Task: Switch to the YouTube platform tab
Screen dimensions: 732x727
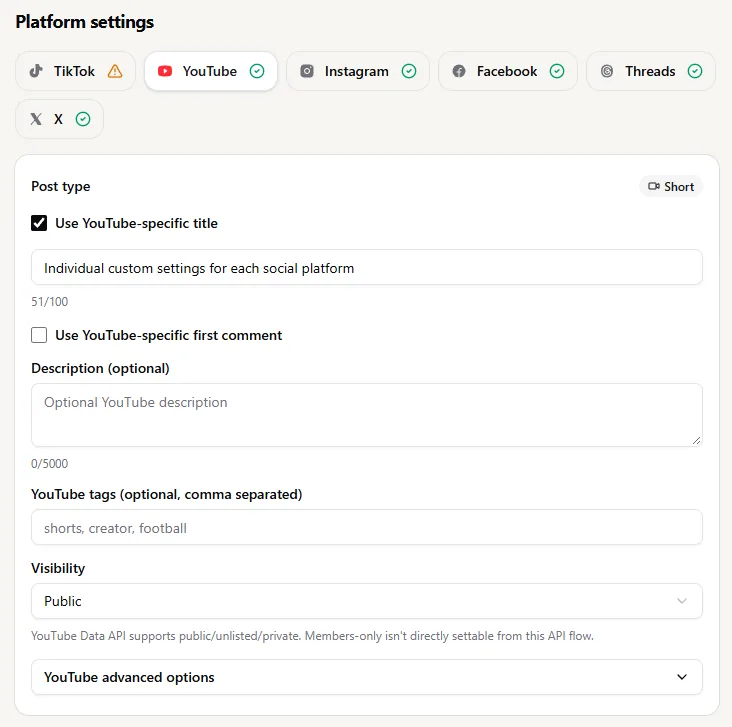Action: (x=211, y=71)
